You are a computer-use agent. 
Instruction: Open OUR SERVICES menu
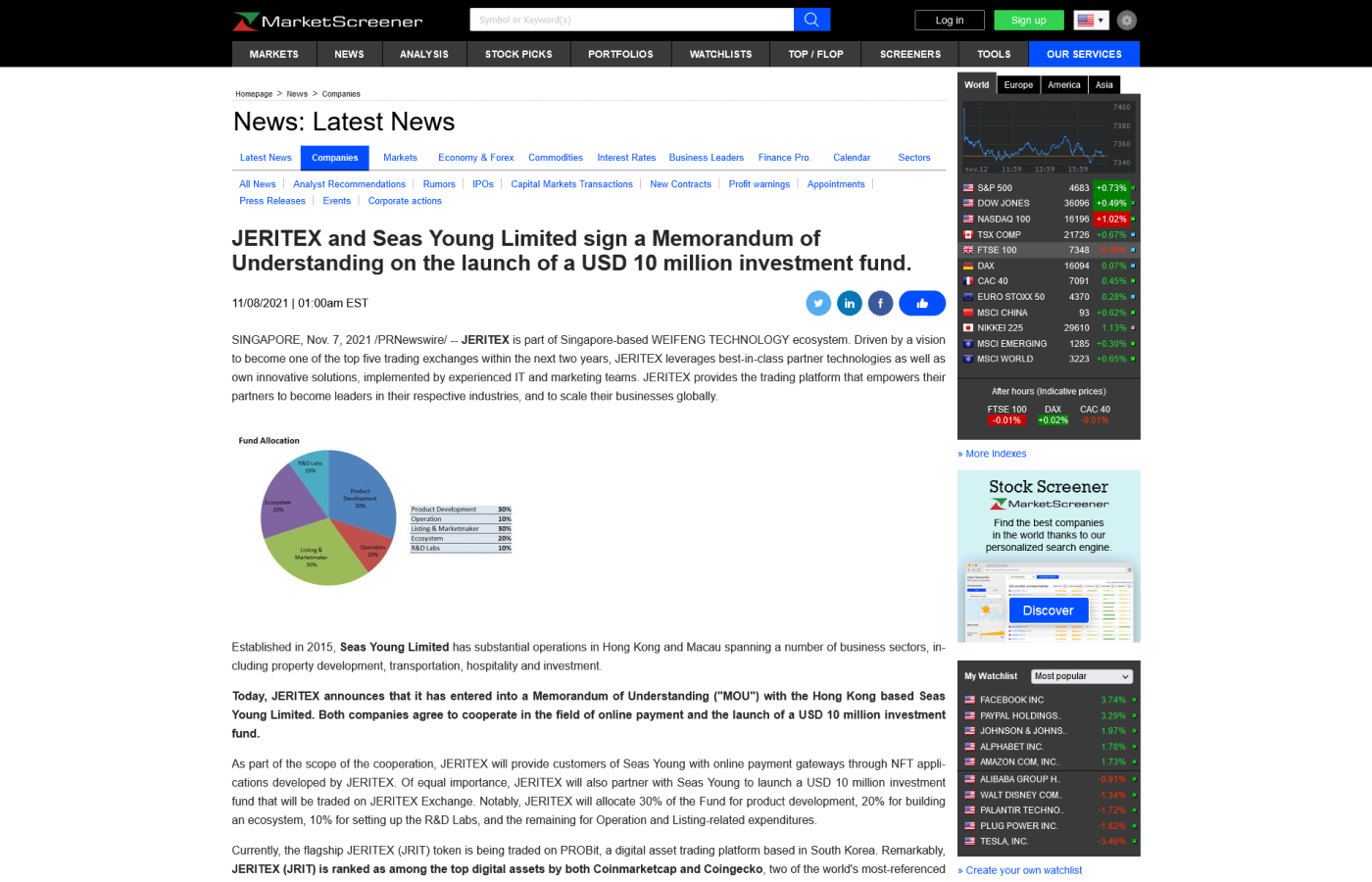click(x=1084, y=54)
